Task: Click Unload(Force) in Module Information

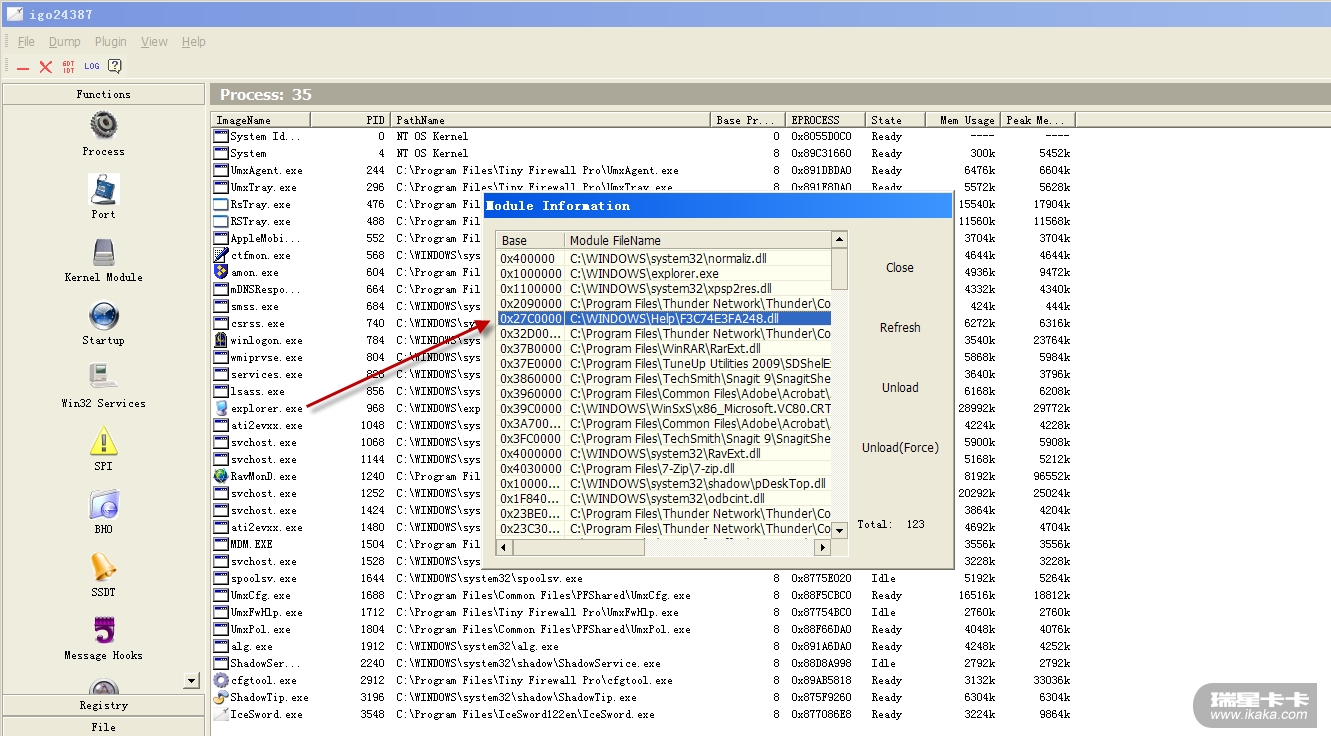Action: pyautogui.click(x=900, y=448)
